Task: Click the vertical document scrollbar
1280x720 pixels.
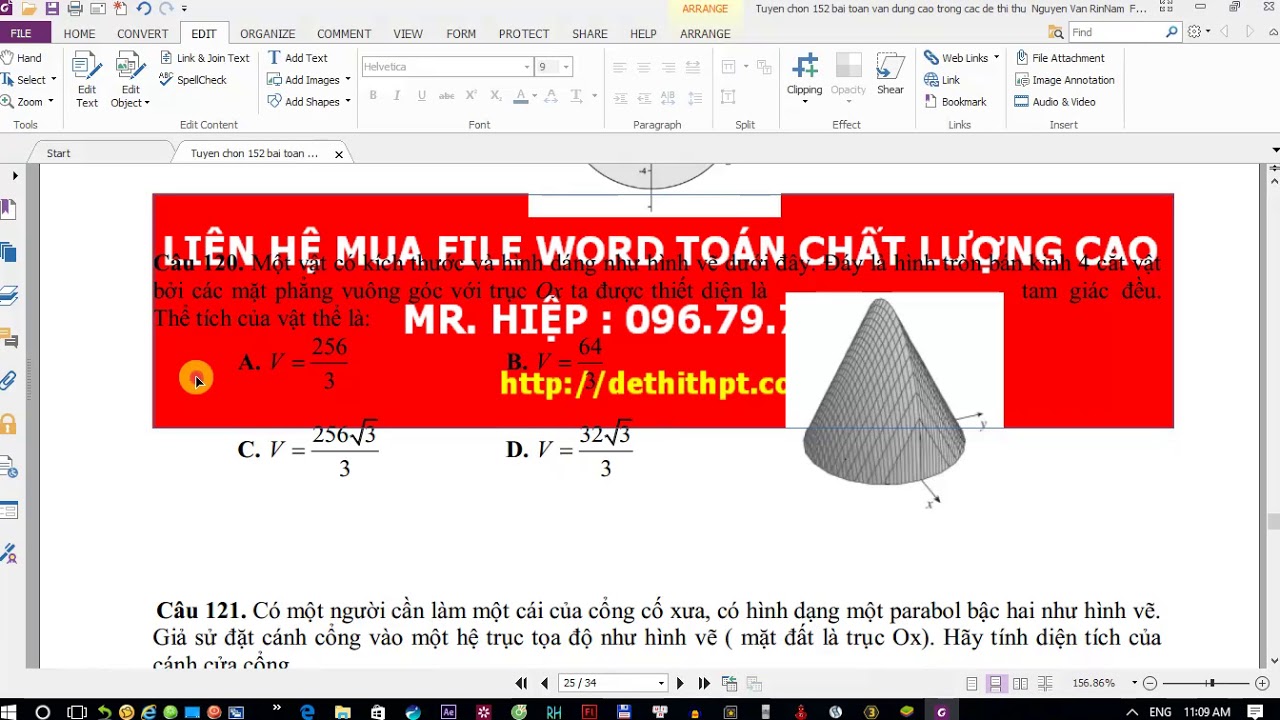Action: 1274,415
